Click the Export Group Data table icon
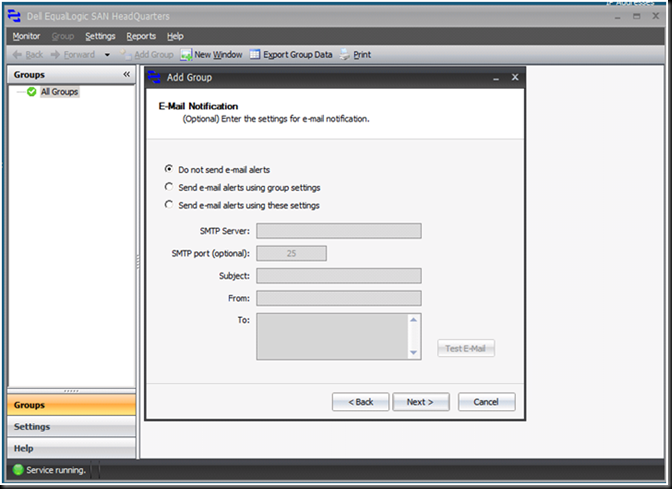672x489 pixels. pos(255,54)
